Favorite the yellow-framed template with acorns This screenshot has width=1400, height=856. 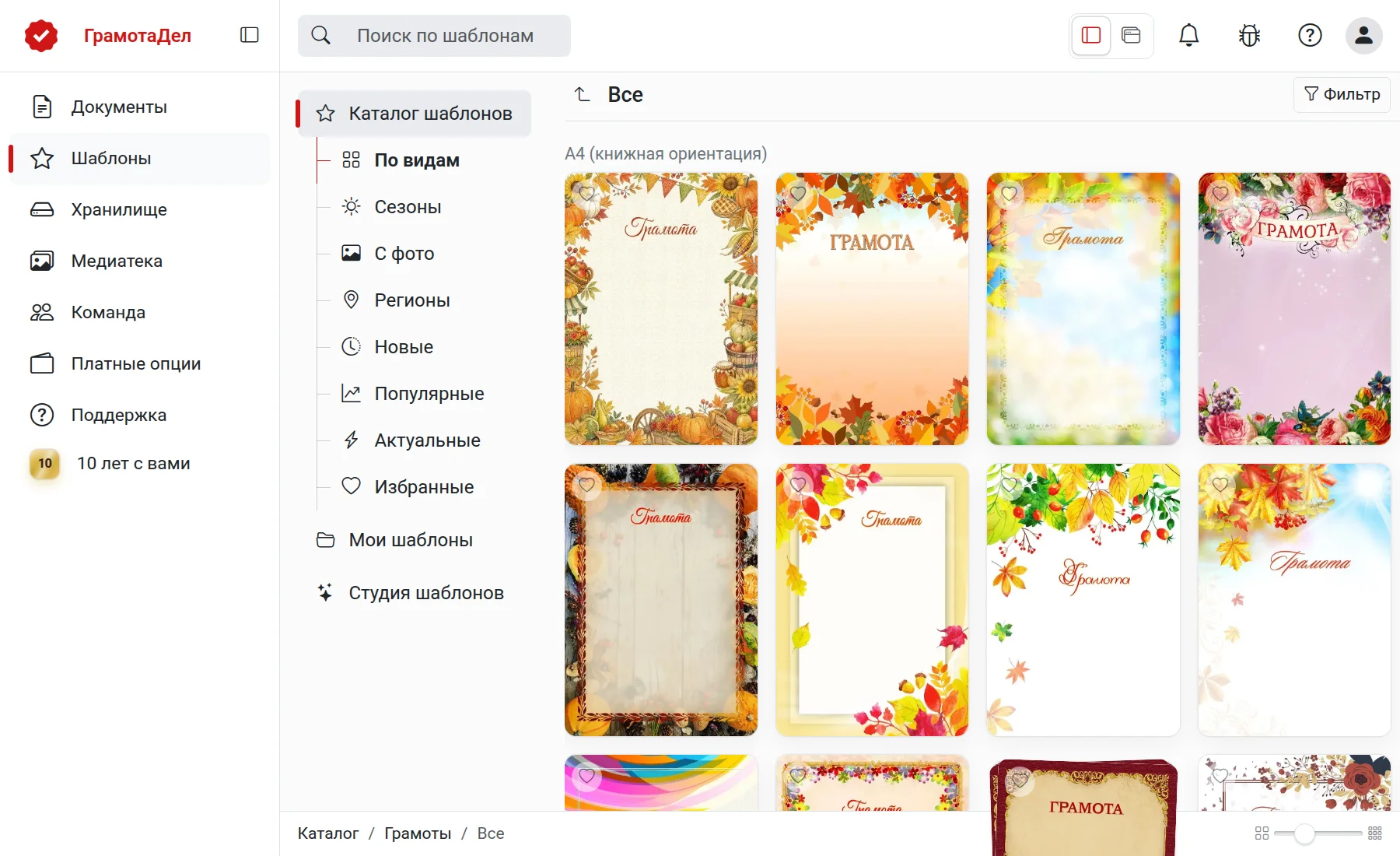798,485
